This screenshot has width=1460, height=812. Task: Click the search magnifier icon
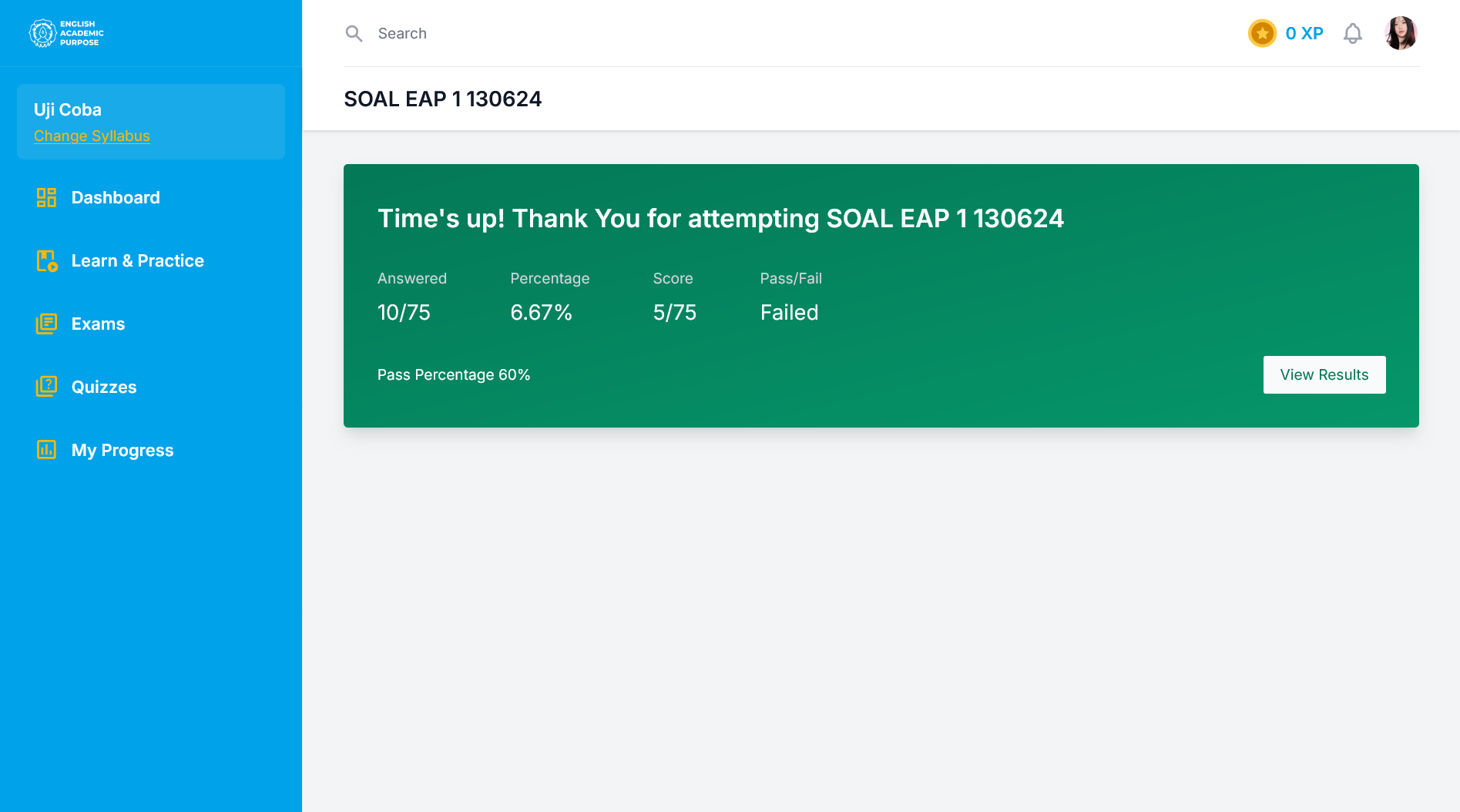354,34
